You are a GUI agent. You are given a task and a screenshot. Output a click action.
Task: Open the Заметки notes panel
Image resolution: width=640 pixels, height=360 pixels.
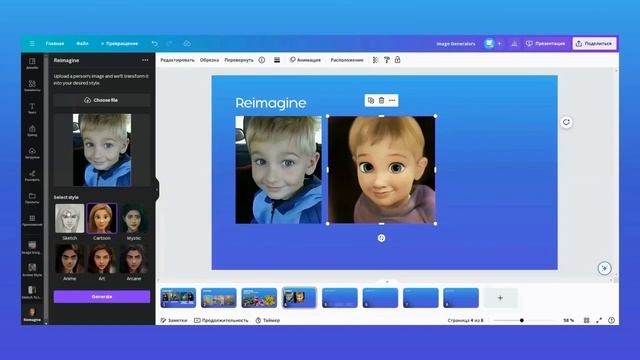pos(174,320)
